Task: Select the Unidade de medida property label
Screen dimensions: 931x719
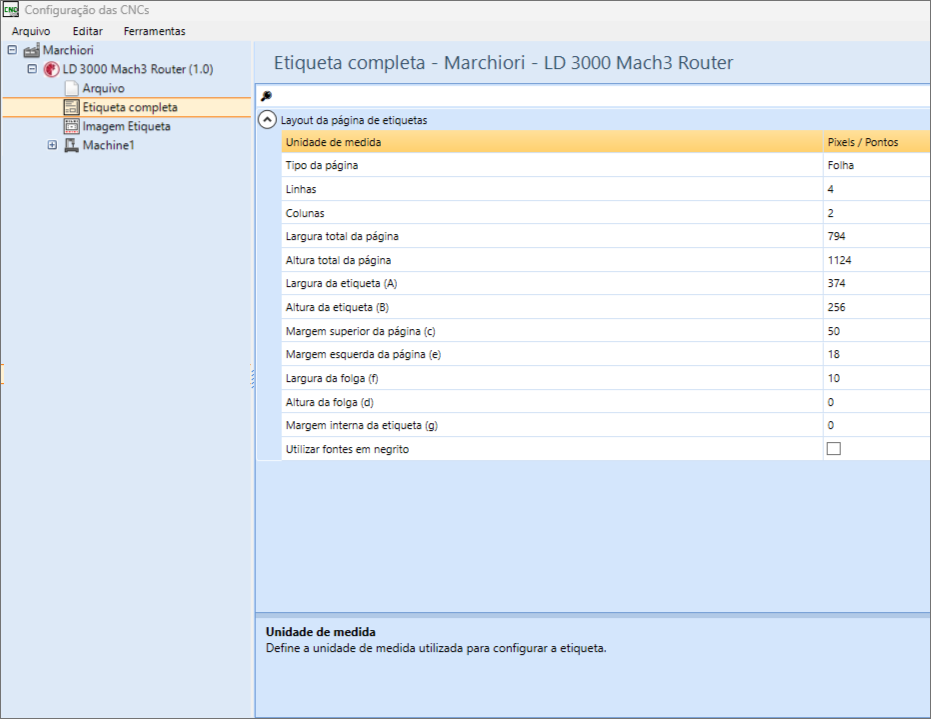Action: pyautogui.click(x=333, y=142)
